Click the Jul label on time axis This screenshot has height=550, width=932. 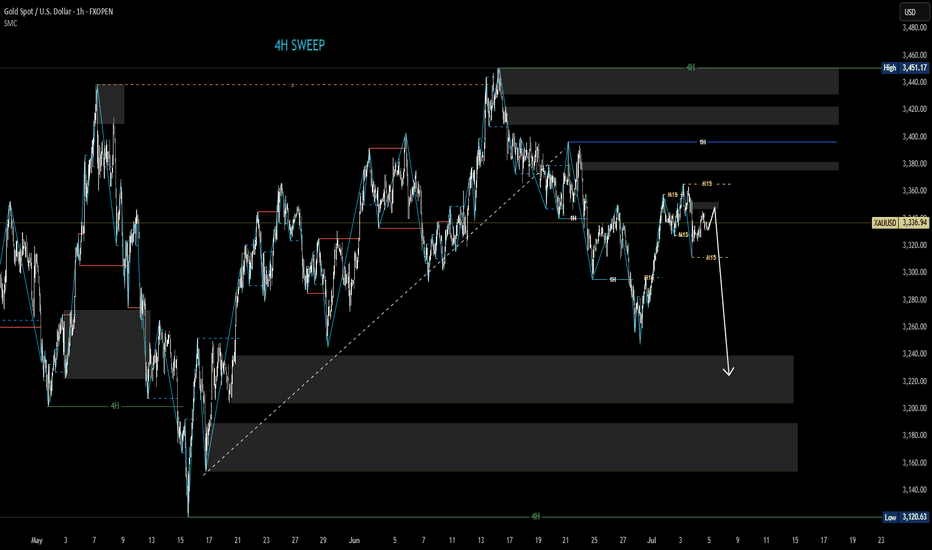pos(652,540)
